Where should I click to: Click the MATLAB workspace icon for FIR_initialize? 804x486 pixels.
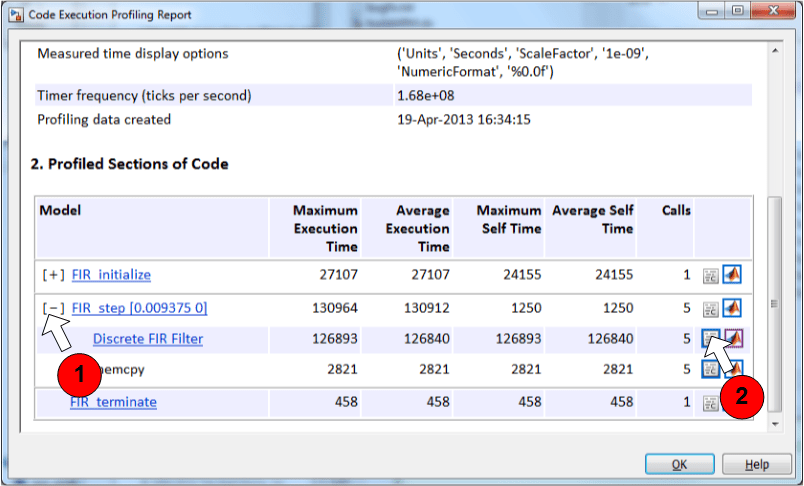click(732, 274)
